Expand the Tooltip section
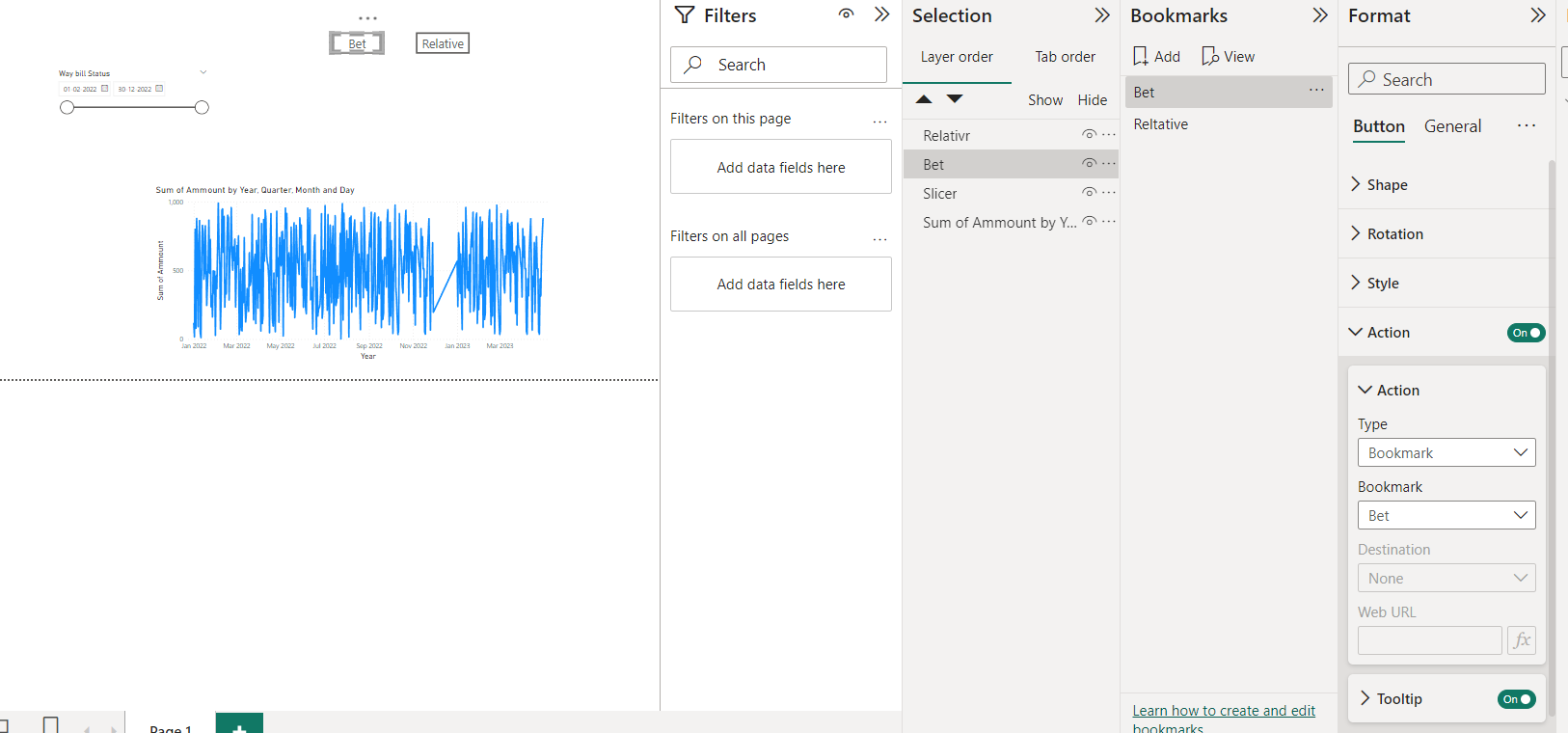The height and width of the screenshot is (733, 1568). (x=1389, y=699)
